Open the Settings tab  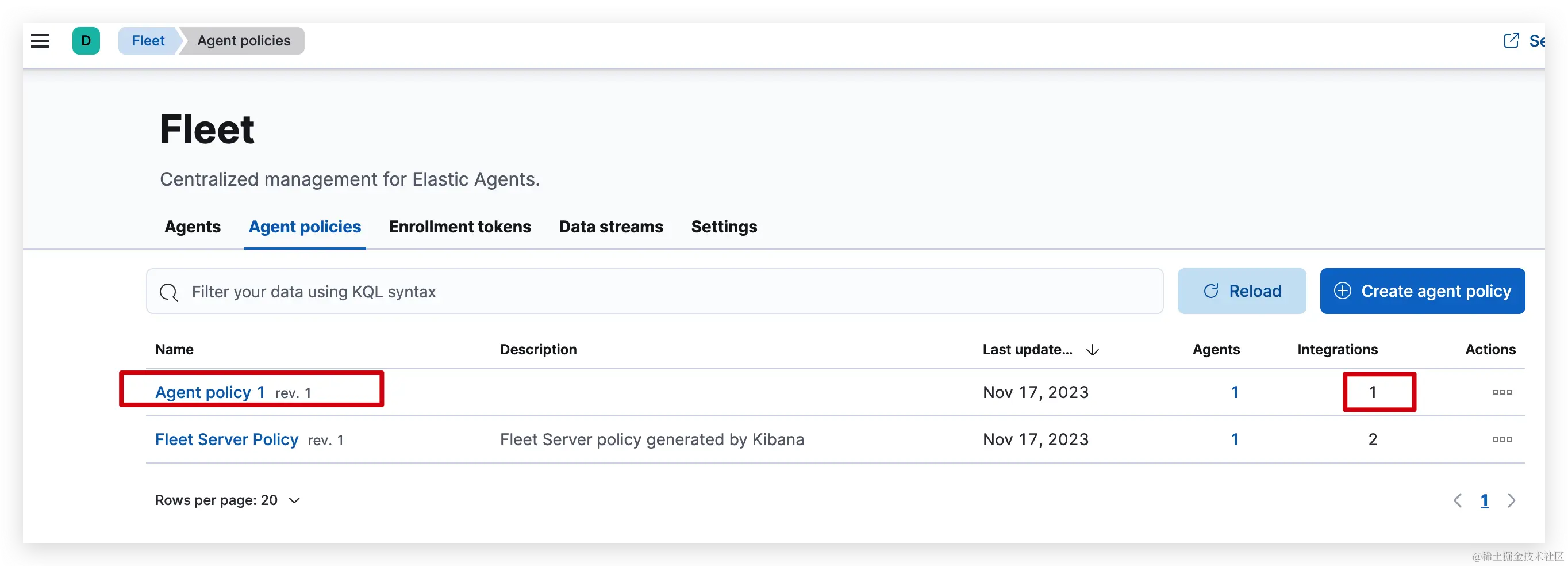click(724, 227)
